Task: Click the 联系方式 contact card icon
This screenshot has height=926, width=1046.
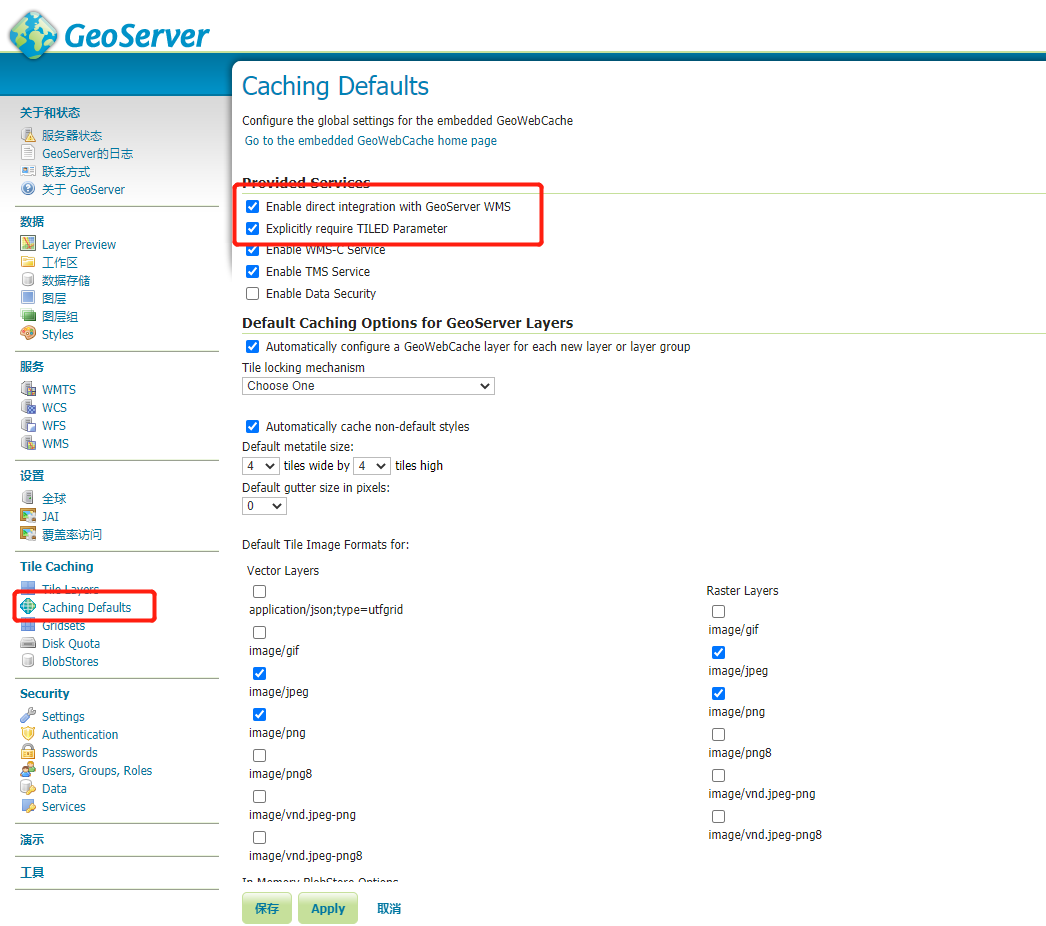Action: [28, 171]
